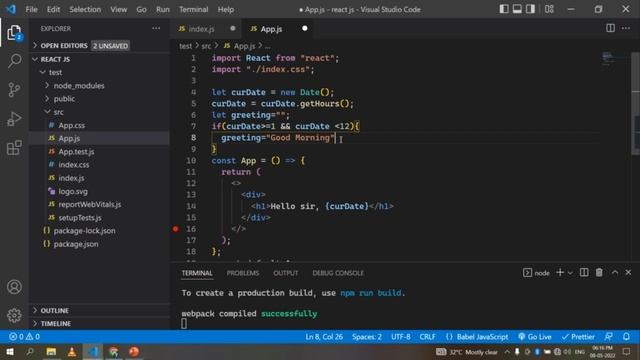Image resolution: width=640 pixels, height=360 pixels.
Task: Open package-lock.json file
Action: [99, 231]
